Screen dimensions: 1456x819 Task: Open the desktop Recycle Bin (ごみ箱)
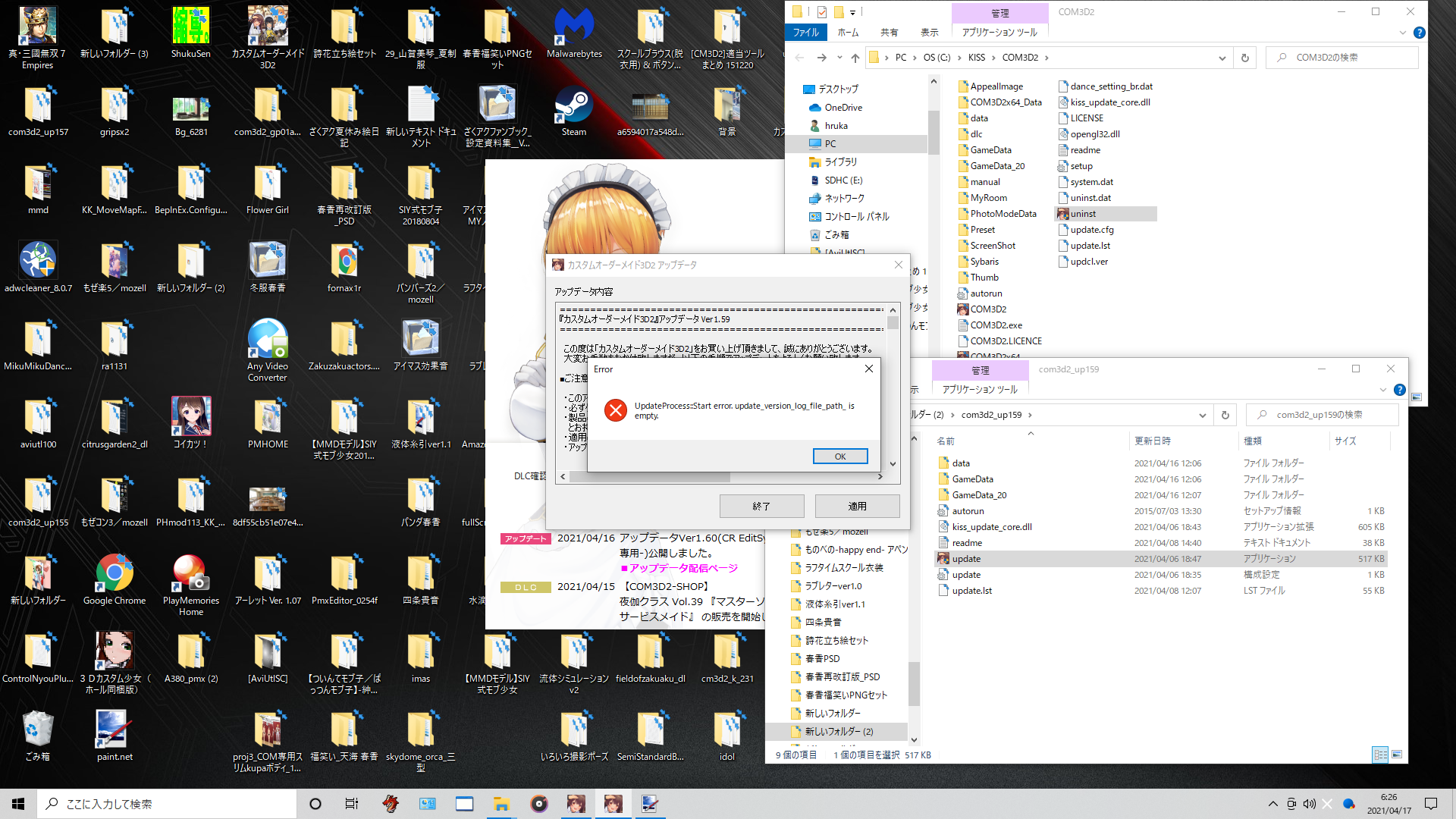[x=38, y=736]
